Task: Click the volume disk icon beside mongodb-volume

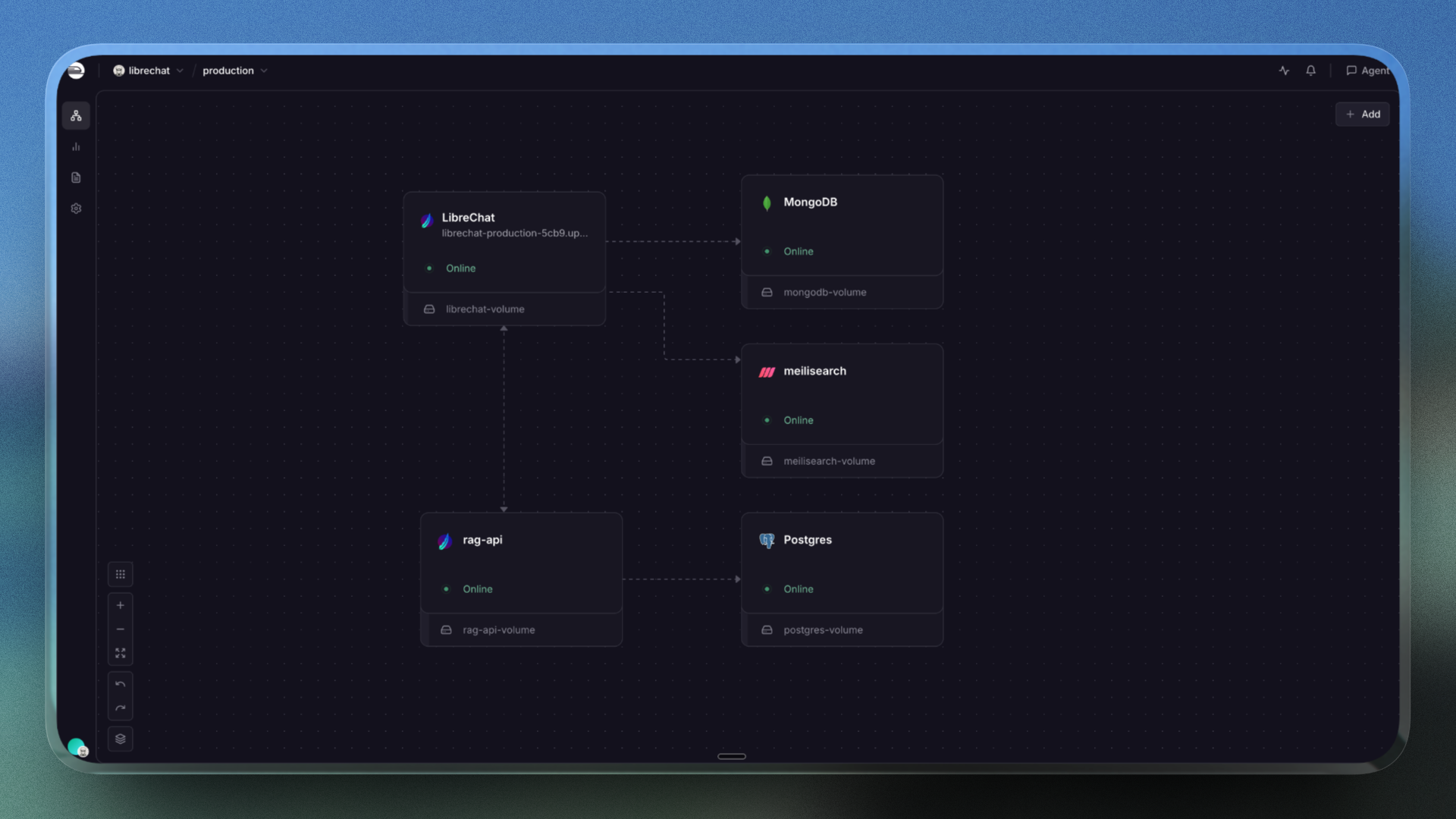Action: 767,293
